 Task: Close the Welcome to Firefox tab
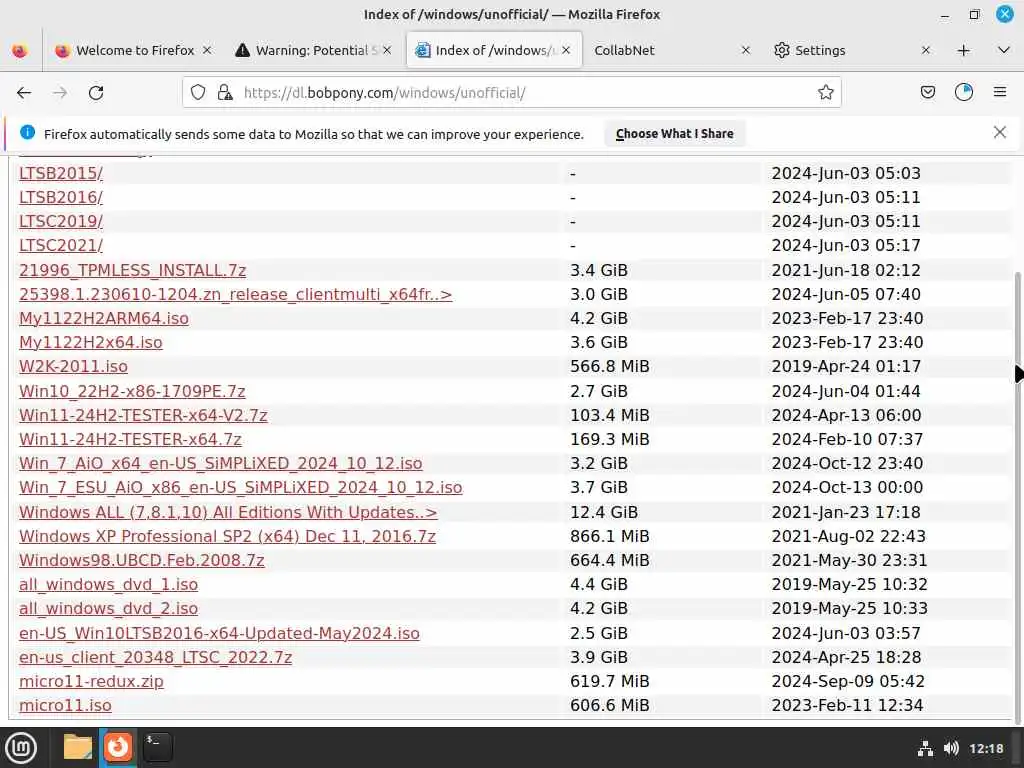[x=207, y=50]
